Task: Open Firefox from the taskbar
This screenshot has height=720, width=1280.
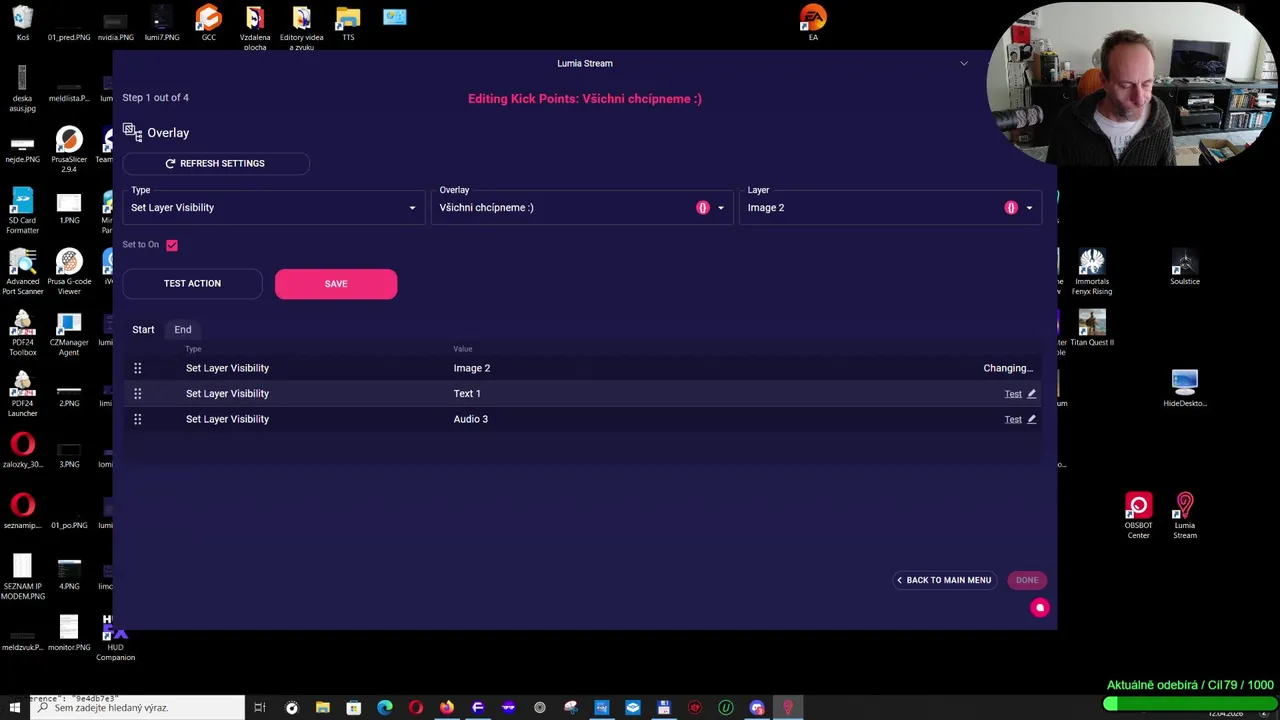Action: click(447, 708)
